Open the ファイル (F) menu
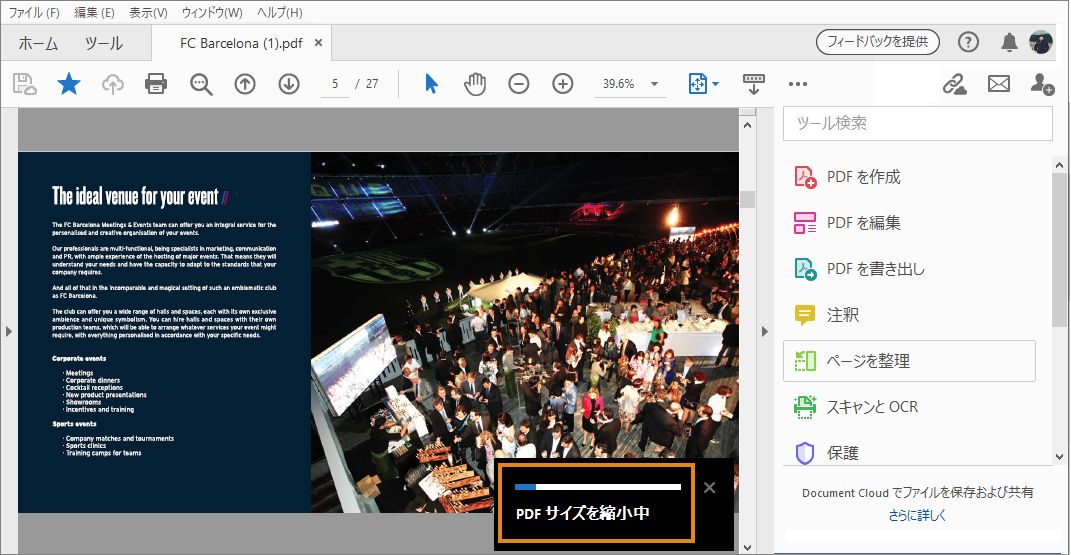The image size is (1071, 555). coord(33,12)
